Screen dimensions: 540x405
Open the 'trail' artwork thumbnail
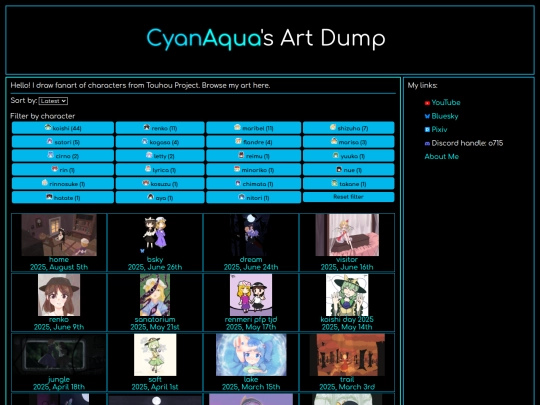tap(347, 355)
